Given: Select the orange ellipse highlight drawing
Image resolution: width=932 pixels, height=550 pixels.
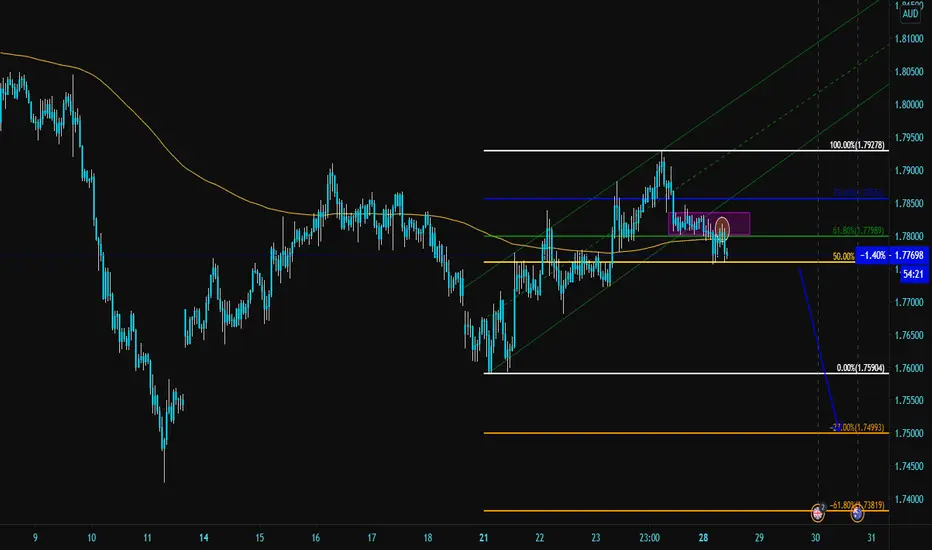Looking at the screenshot, I should tap(722, 229).
